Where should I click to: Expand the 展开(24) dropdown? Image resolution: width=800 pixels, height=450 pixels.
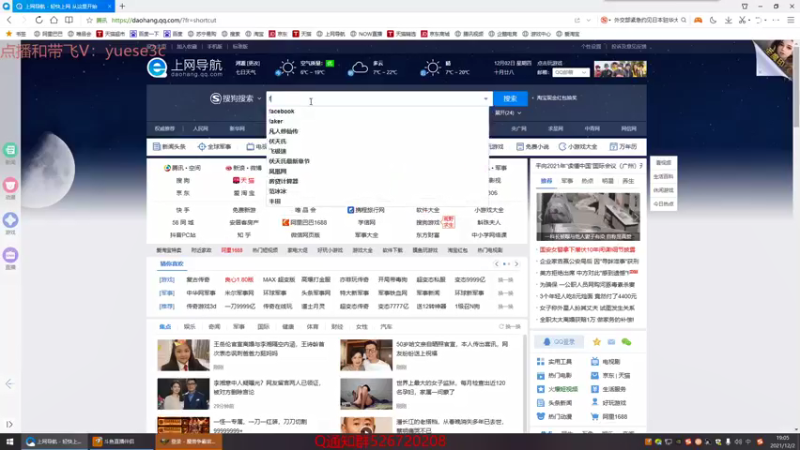(508, 113)
